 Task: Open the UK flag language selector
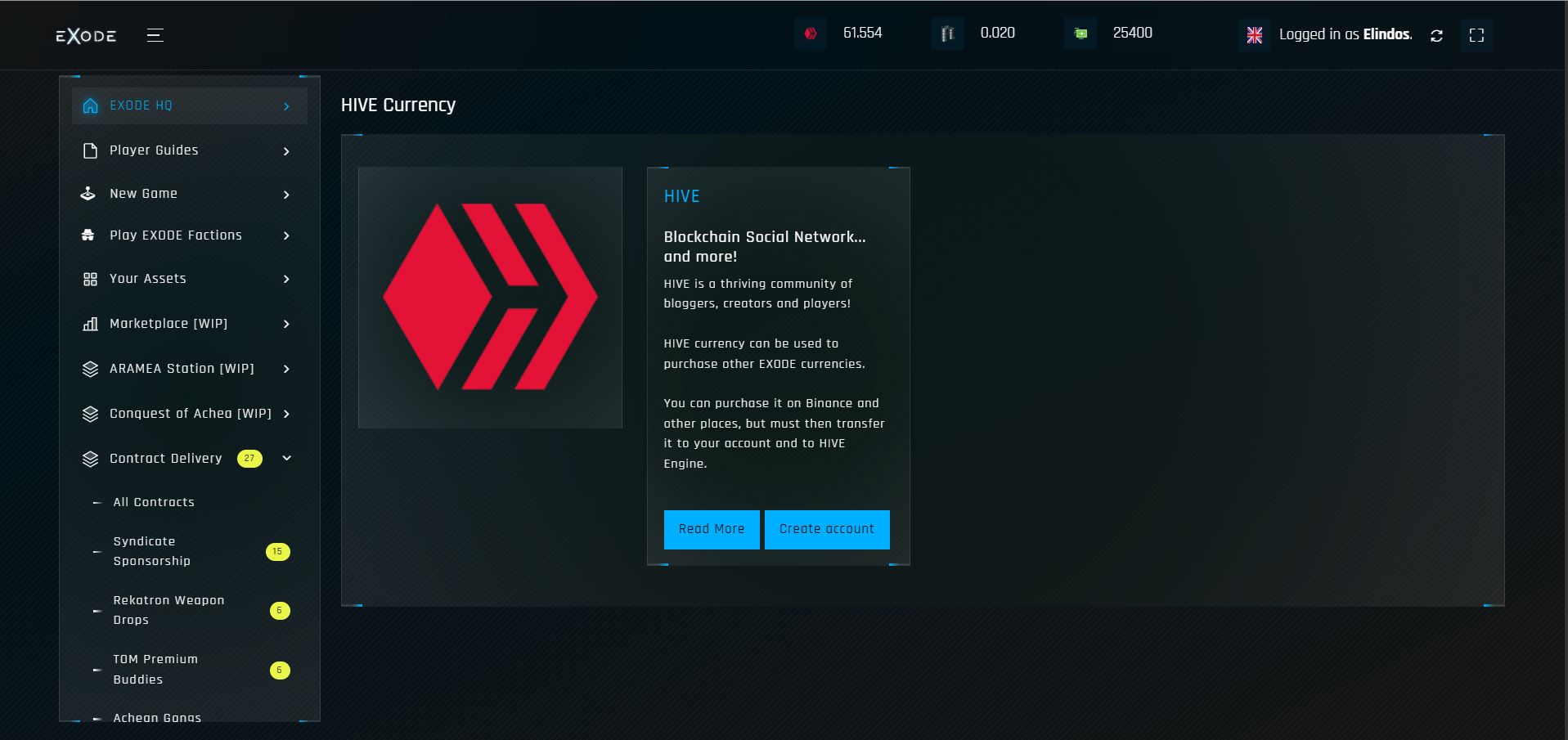1255,35
